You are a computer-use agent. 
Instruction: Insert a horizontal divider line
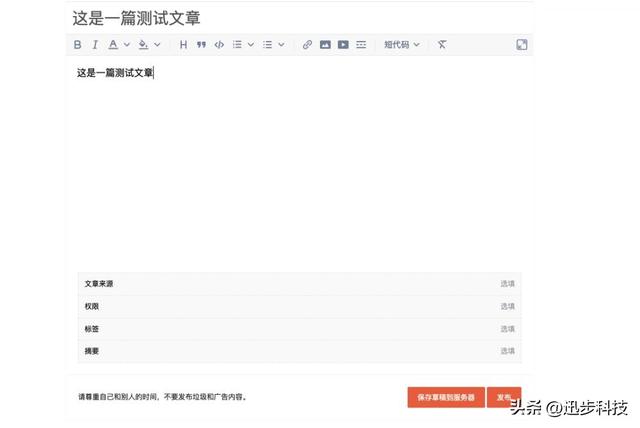(361, 44)
